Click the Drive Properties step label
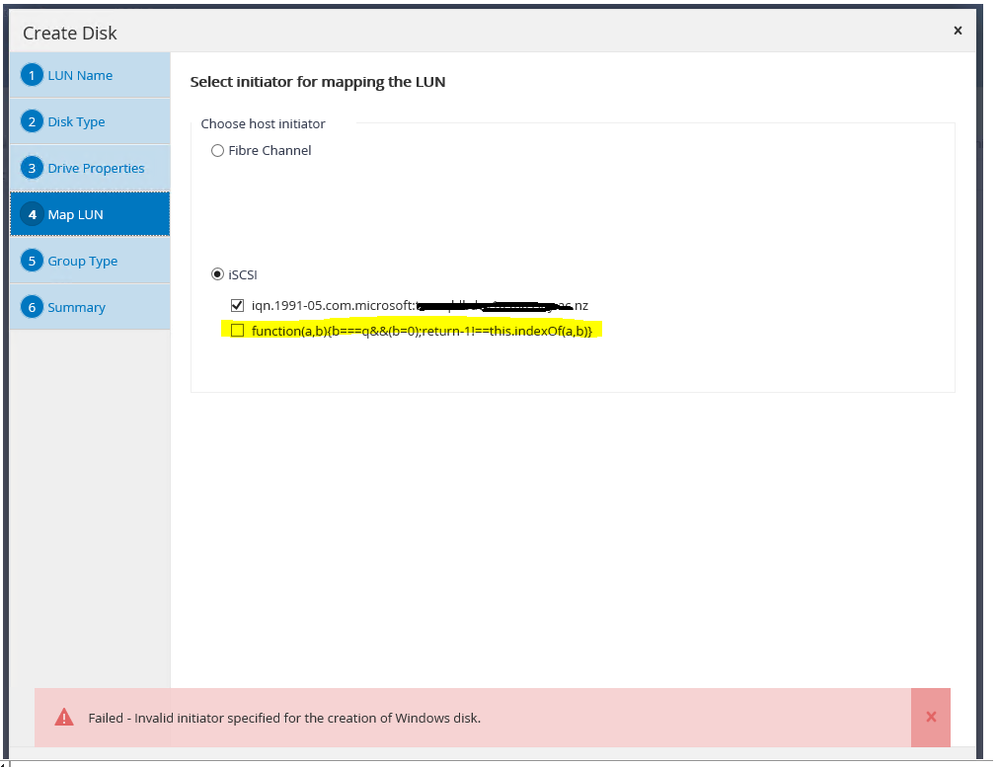999x767 pixels. [93, 168]
